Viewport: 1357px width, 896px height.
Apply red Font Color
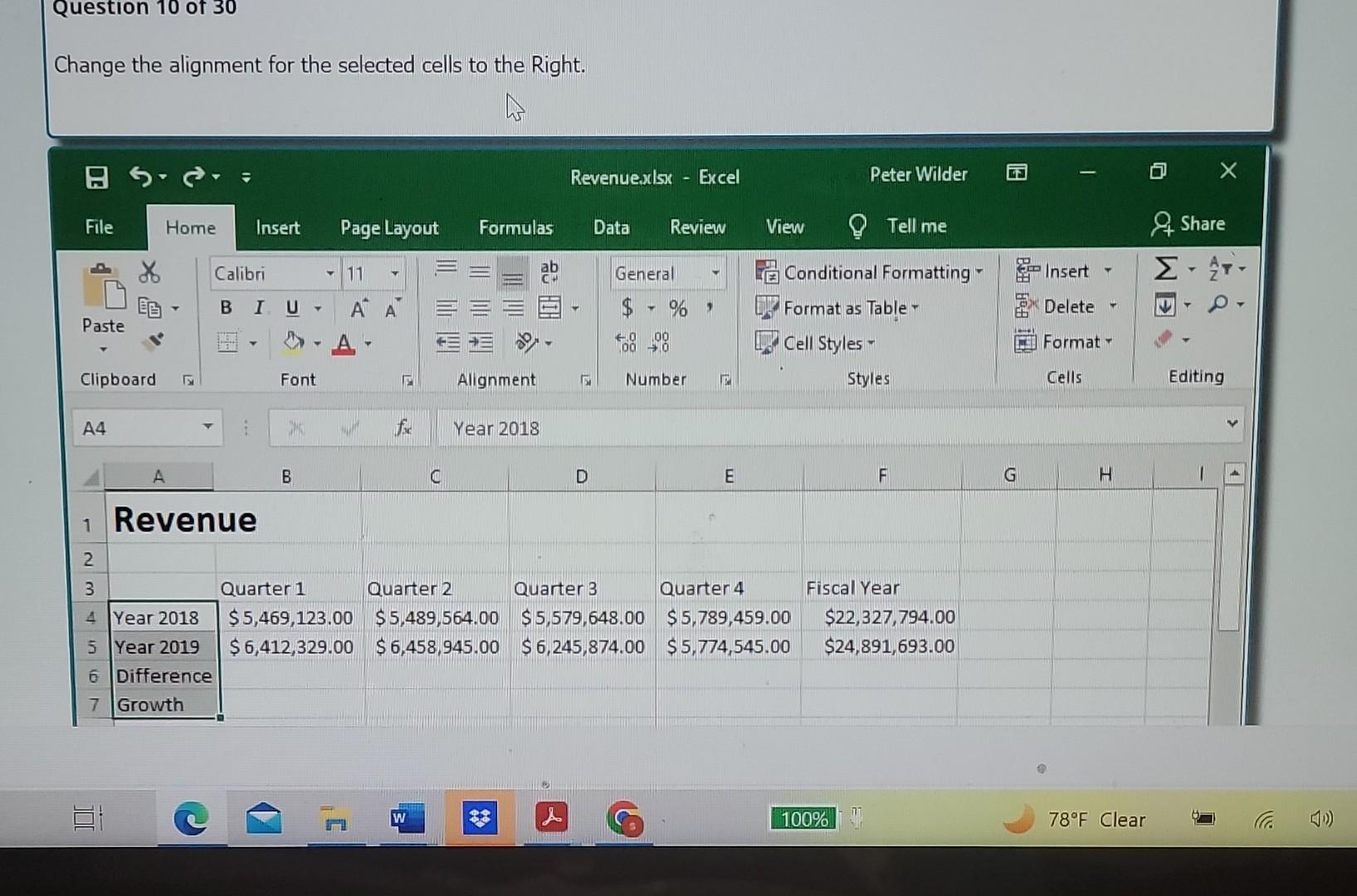point(344,343)
